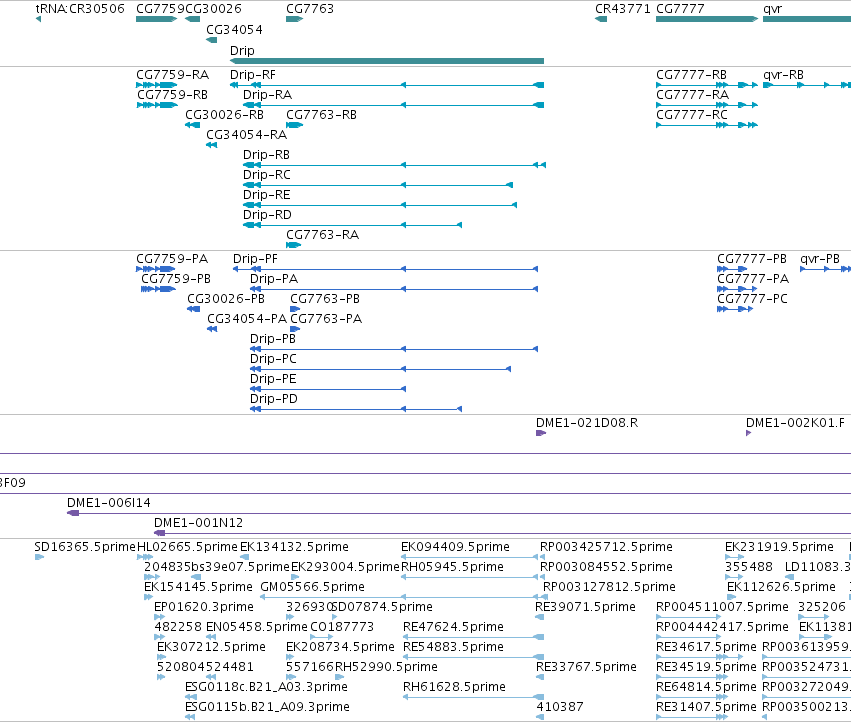
Task: Click the EK134132.5prime EST label
Action: pos(294,547)
